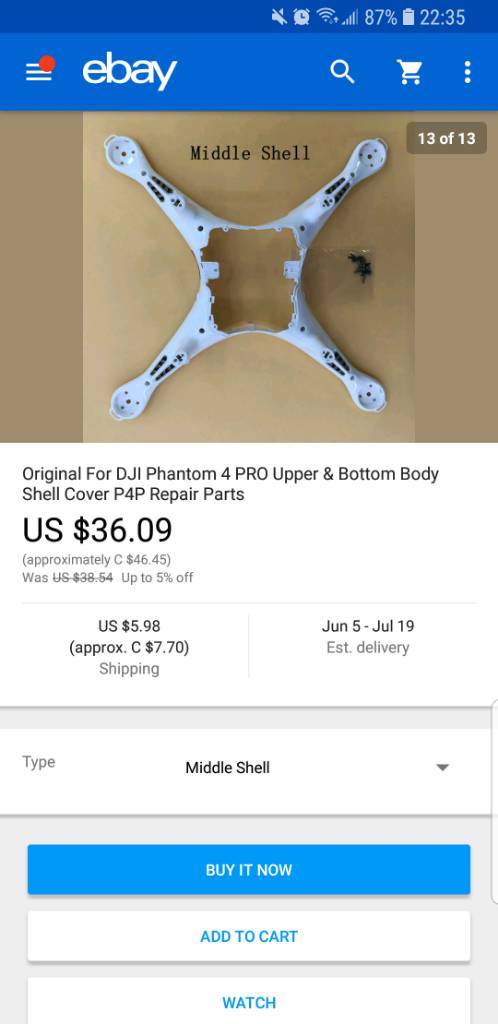Tap the eBay logo

click(129, 71)
